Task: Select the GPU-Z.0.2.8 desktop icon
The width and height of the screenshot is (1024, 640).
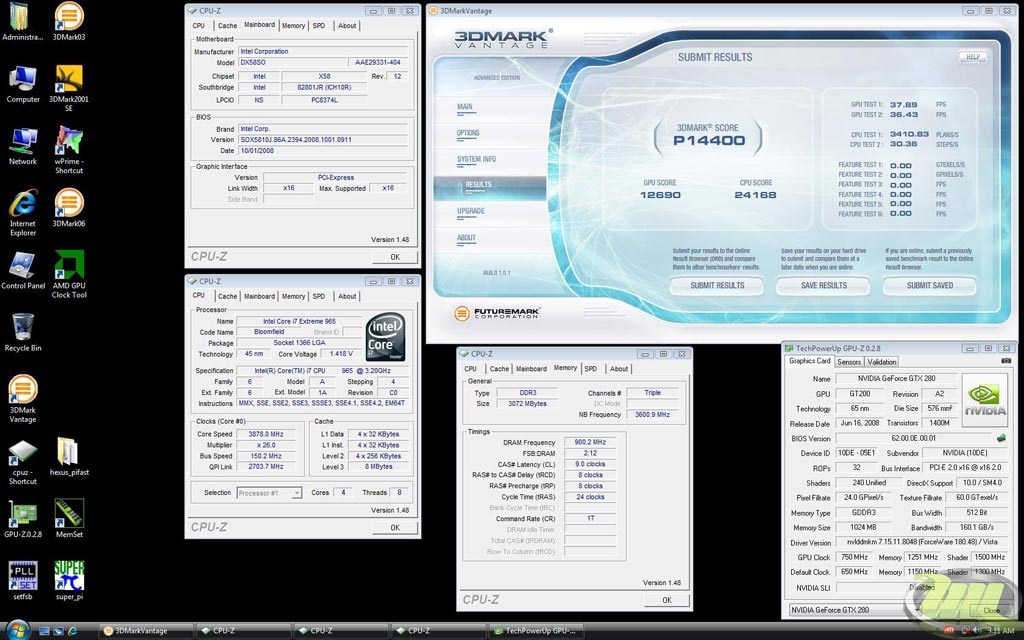Action: [23, 519]
